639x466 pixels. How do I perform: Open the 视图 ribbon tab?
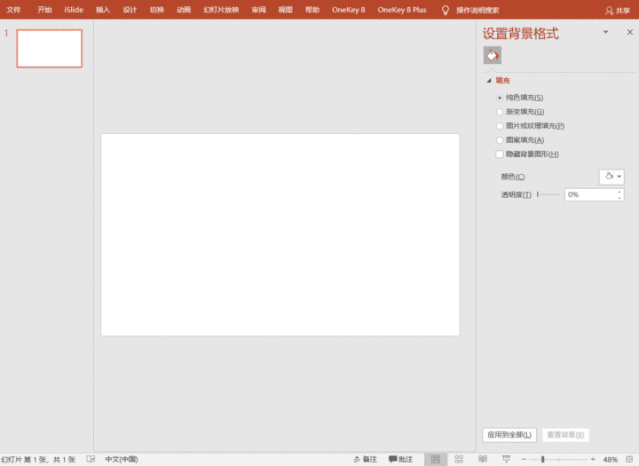(285, 10)
